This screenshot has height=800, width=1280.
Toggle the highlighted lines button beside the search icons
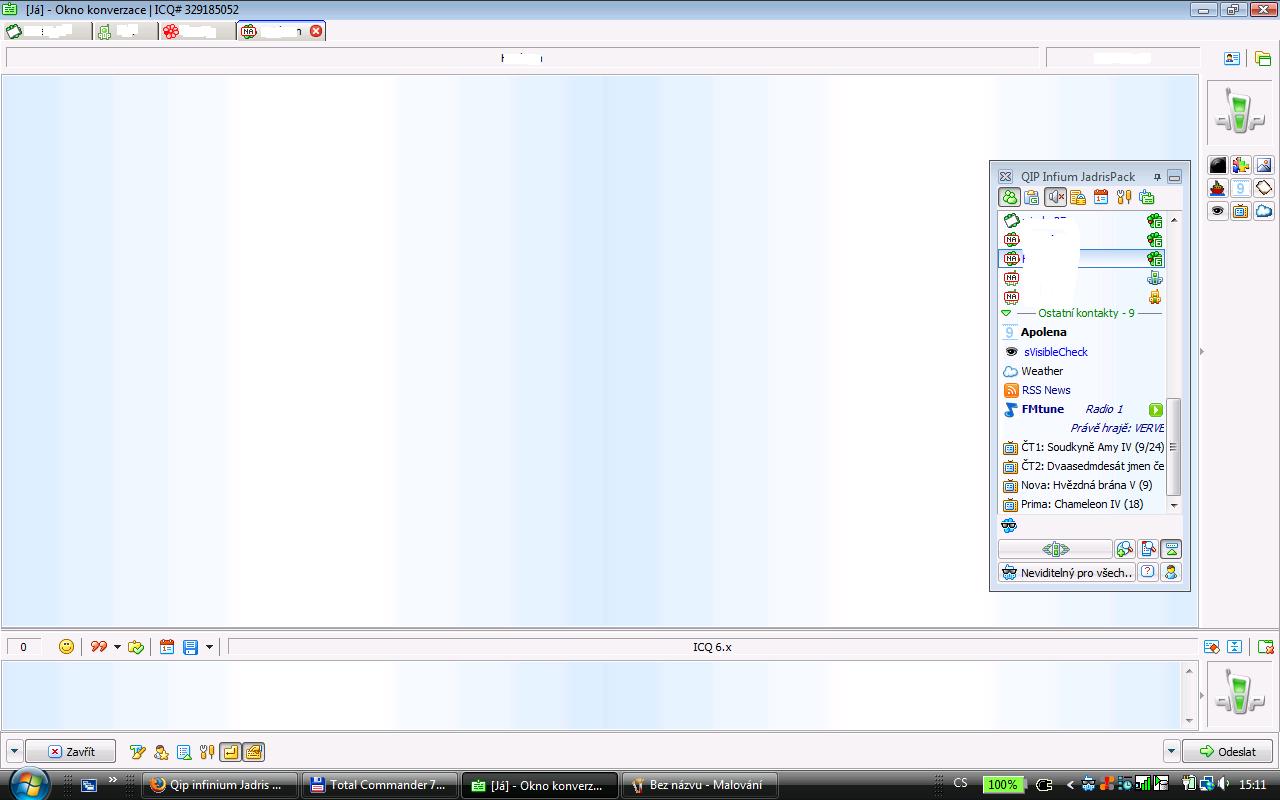pyautogui.click(x=1171, y=549)
